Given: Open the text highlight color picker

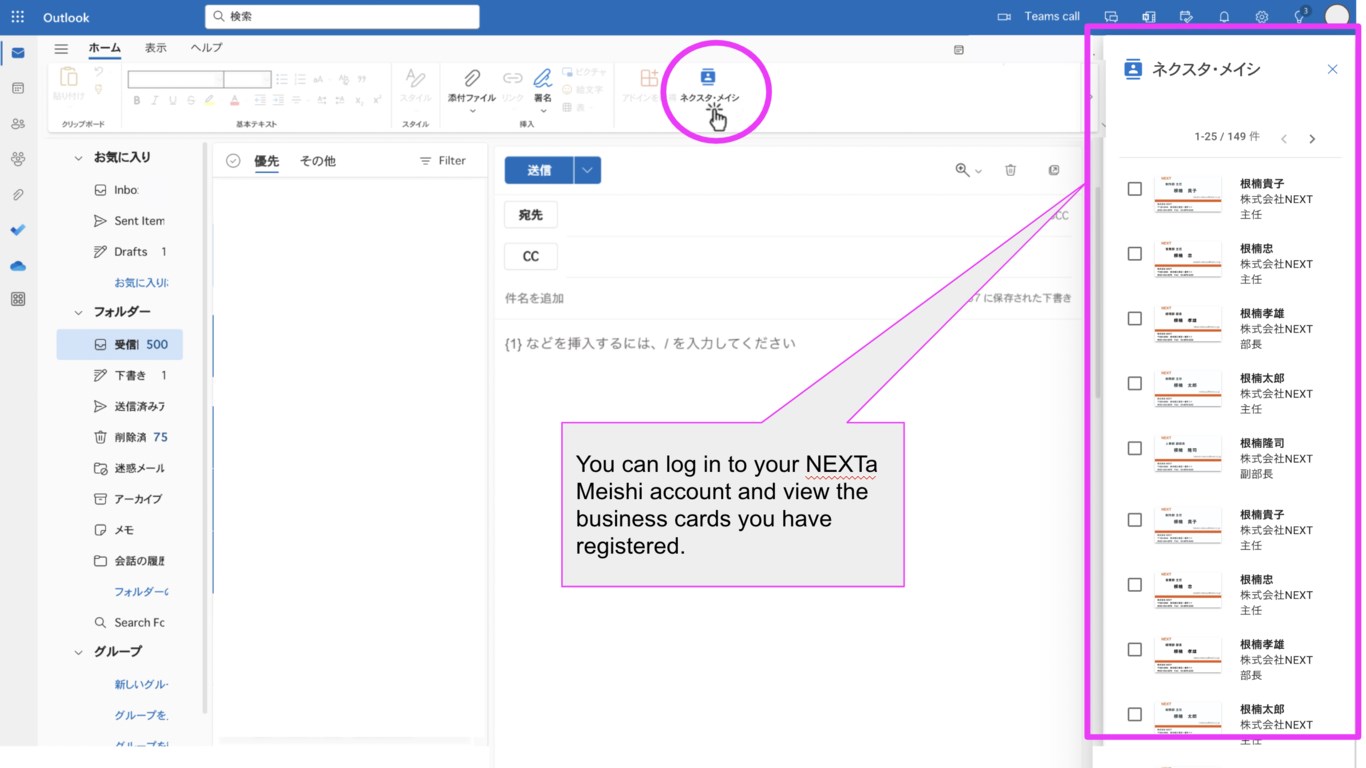Looking at the screenshot, I should tap(209, 101).
